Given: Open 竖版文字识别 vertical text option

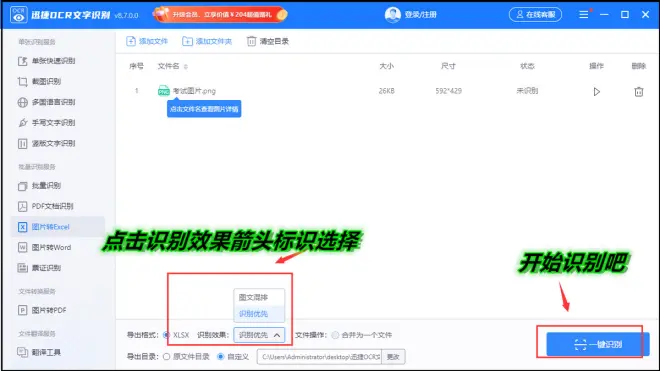Looking at the screenshot, I should 47,144.
